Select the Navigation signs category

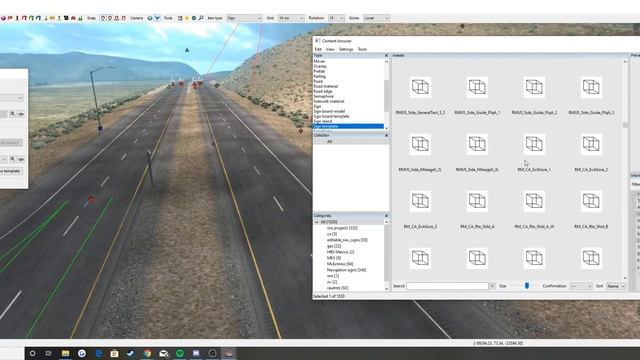pyautogui.click(x=346, y=270)
